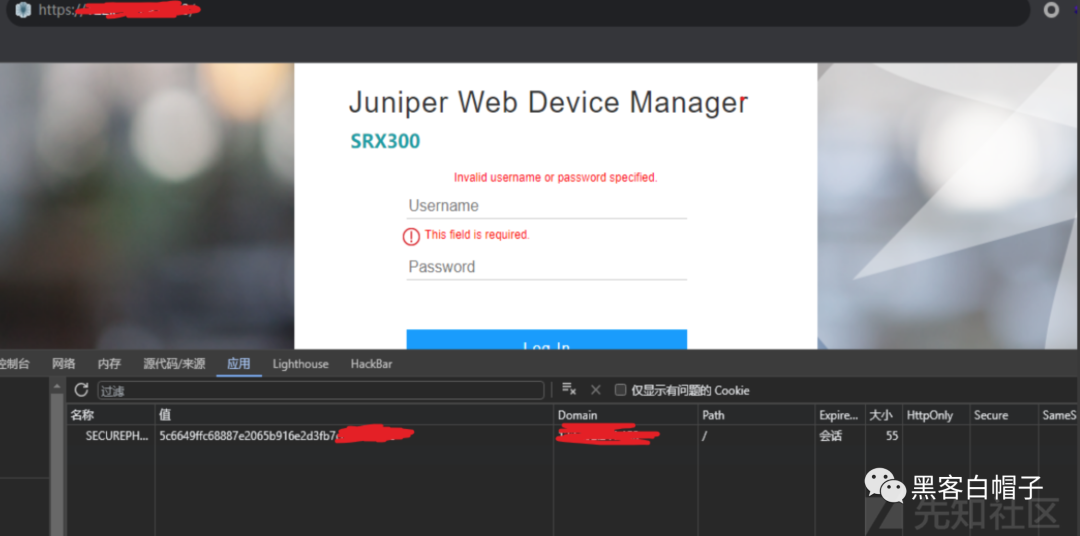
Task: Click the browser URL address bar
Action: 517,10
